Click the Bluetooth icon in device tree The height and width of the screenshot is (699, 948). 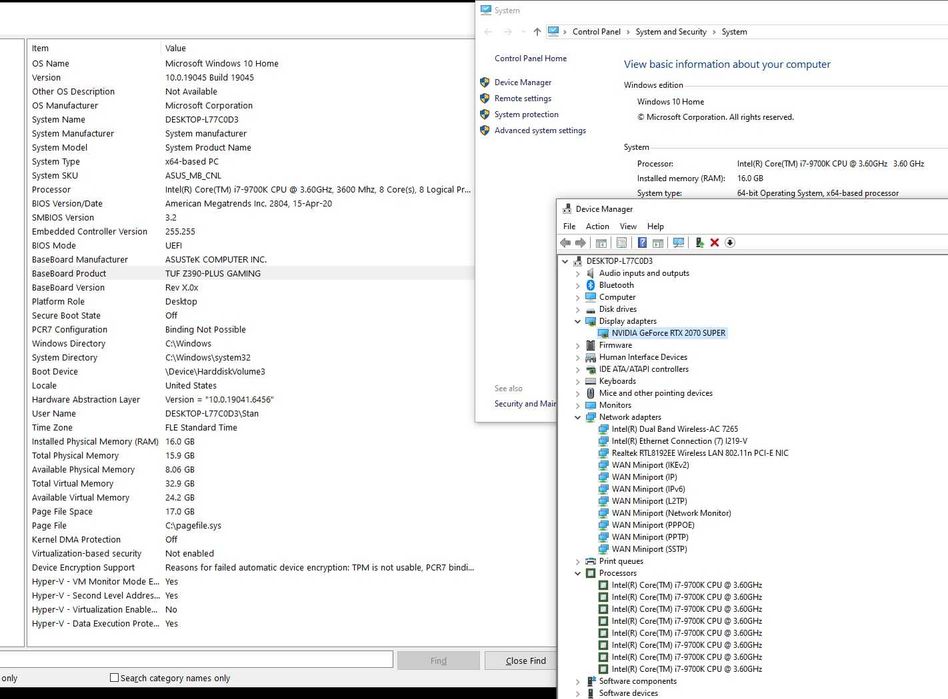pyautogui.click(x=591, y=285)
